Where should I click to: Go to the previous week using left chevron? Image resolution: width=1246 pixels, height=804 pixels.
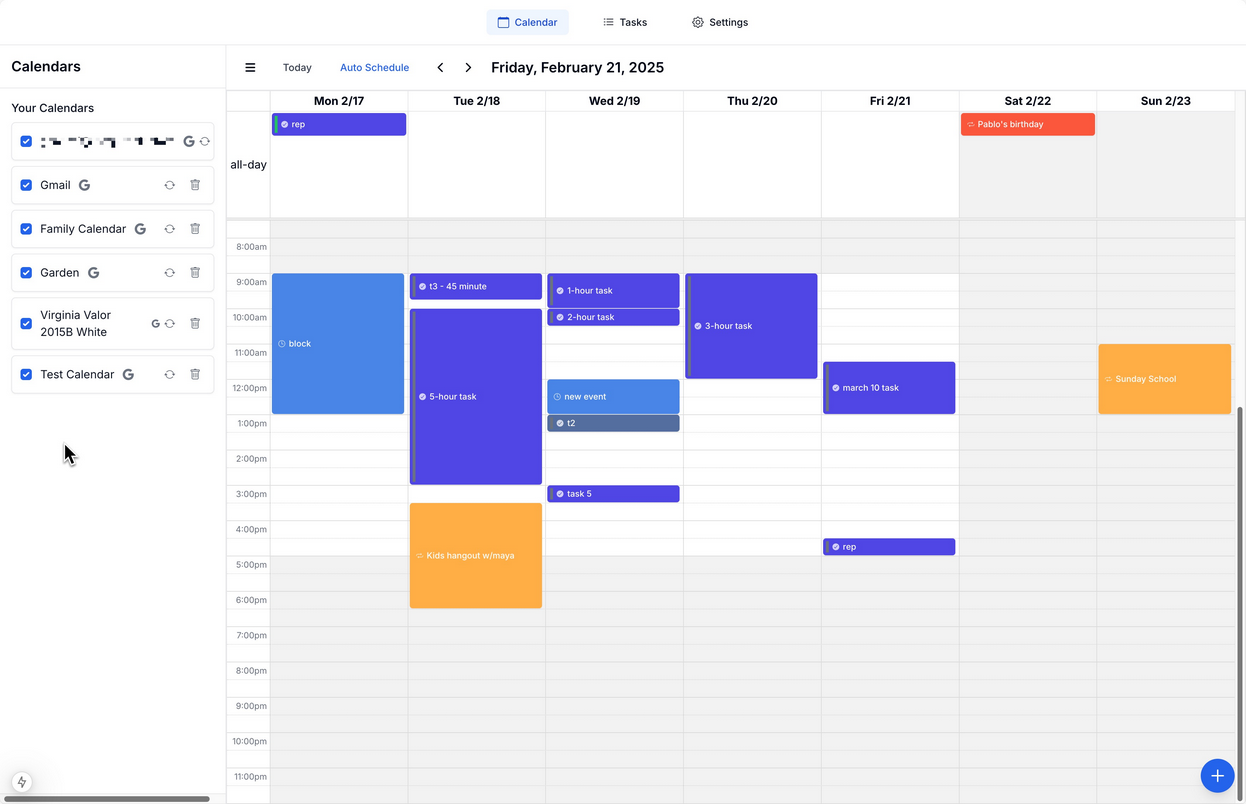click(440, 68)
